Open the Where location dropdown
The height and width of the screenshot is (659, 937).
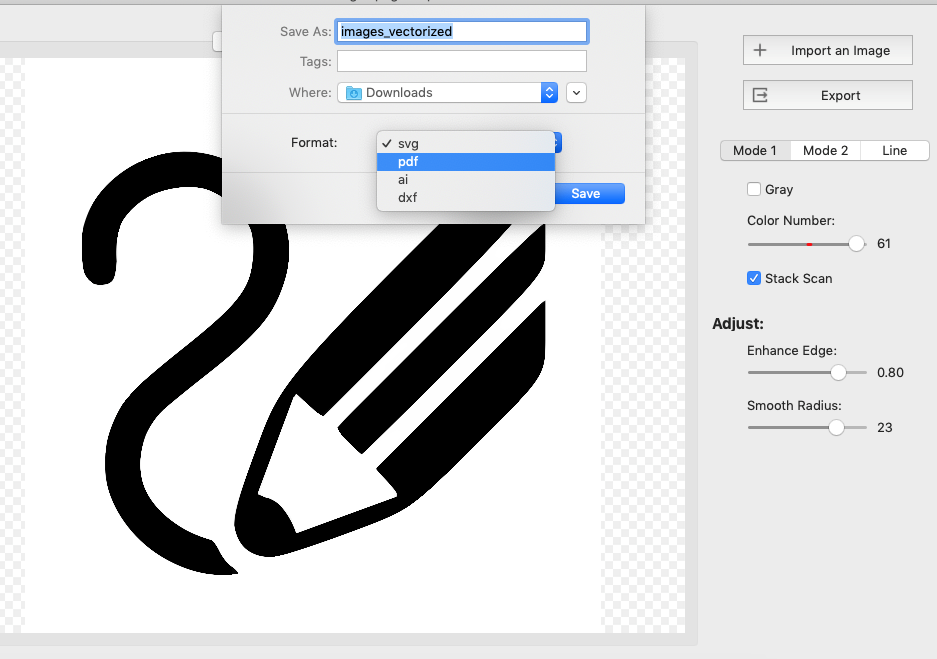tap(448, 93)
